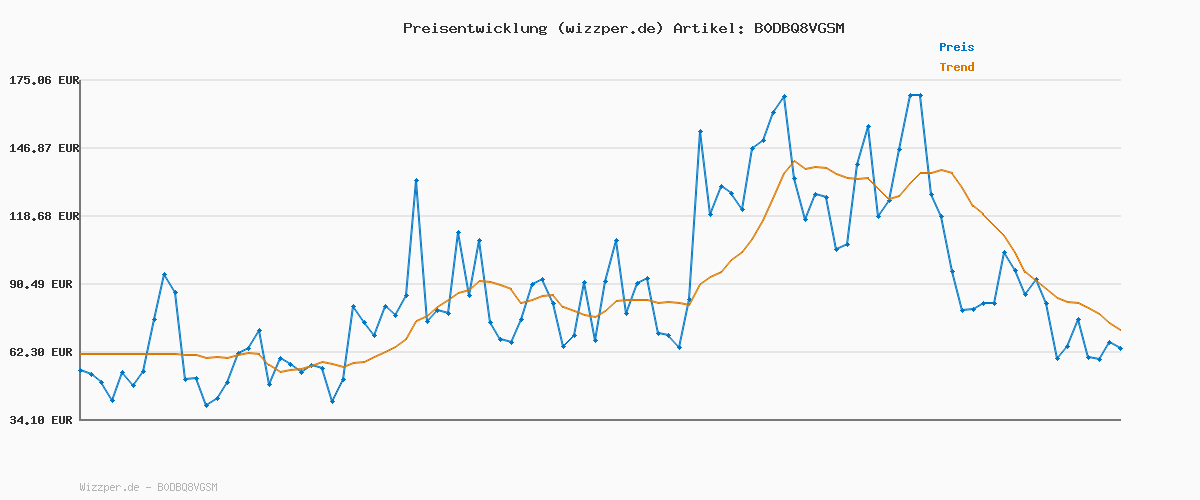Screen dimensions: 1200x500
Task: Click the right end of the orange trend line
Action: 1120,330
